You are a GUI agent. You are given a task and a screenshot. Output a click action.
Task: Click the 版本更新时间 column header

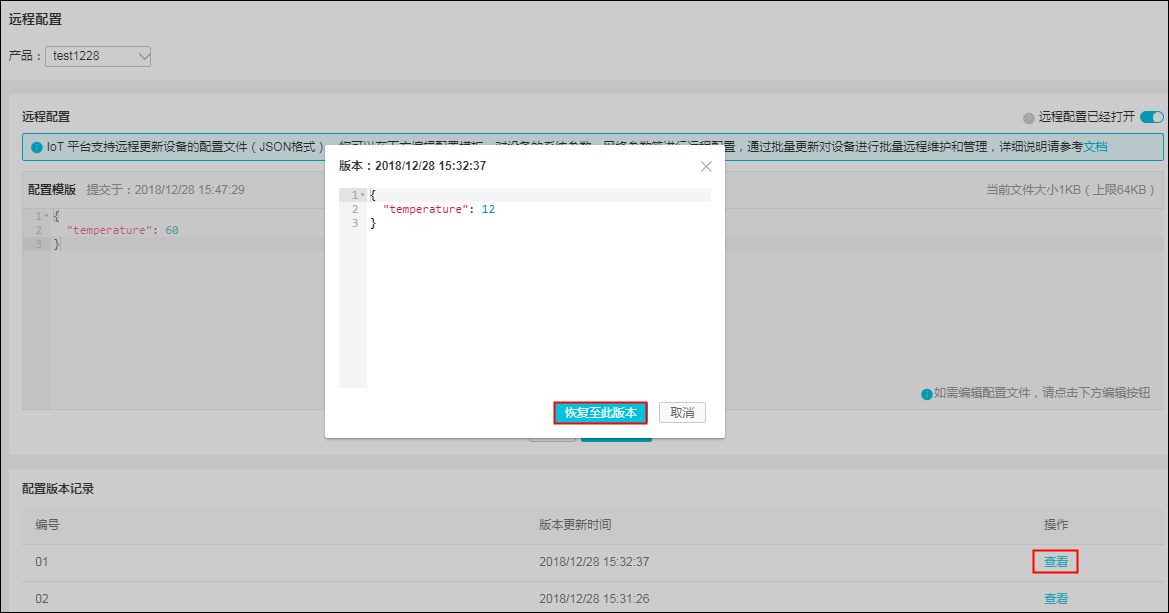[575, 524]
